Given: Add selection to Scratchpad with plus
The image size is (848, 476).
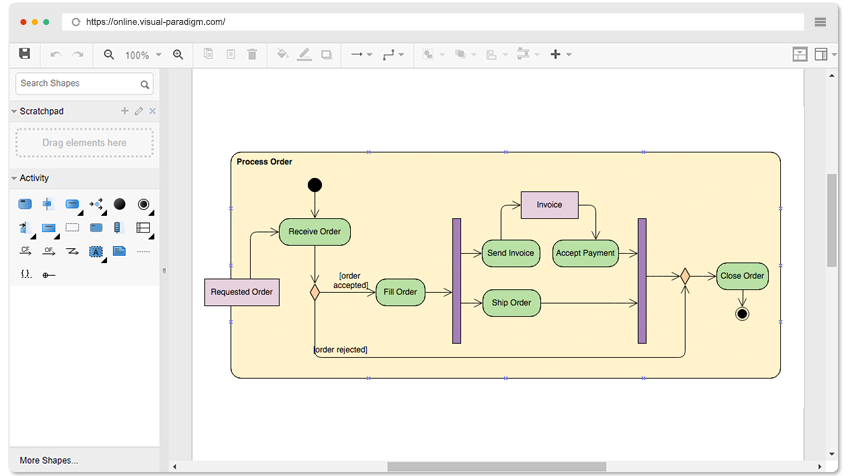Looking at the screenshot, I should pyautogui.click(x=124, y=111).
